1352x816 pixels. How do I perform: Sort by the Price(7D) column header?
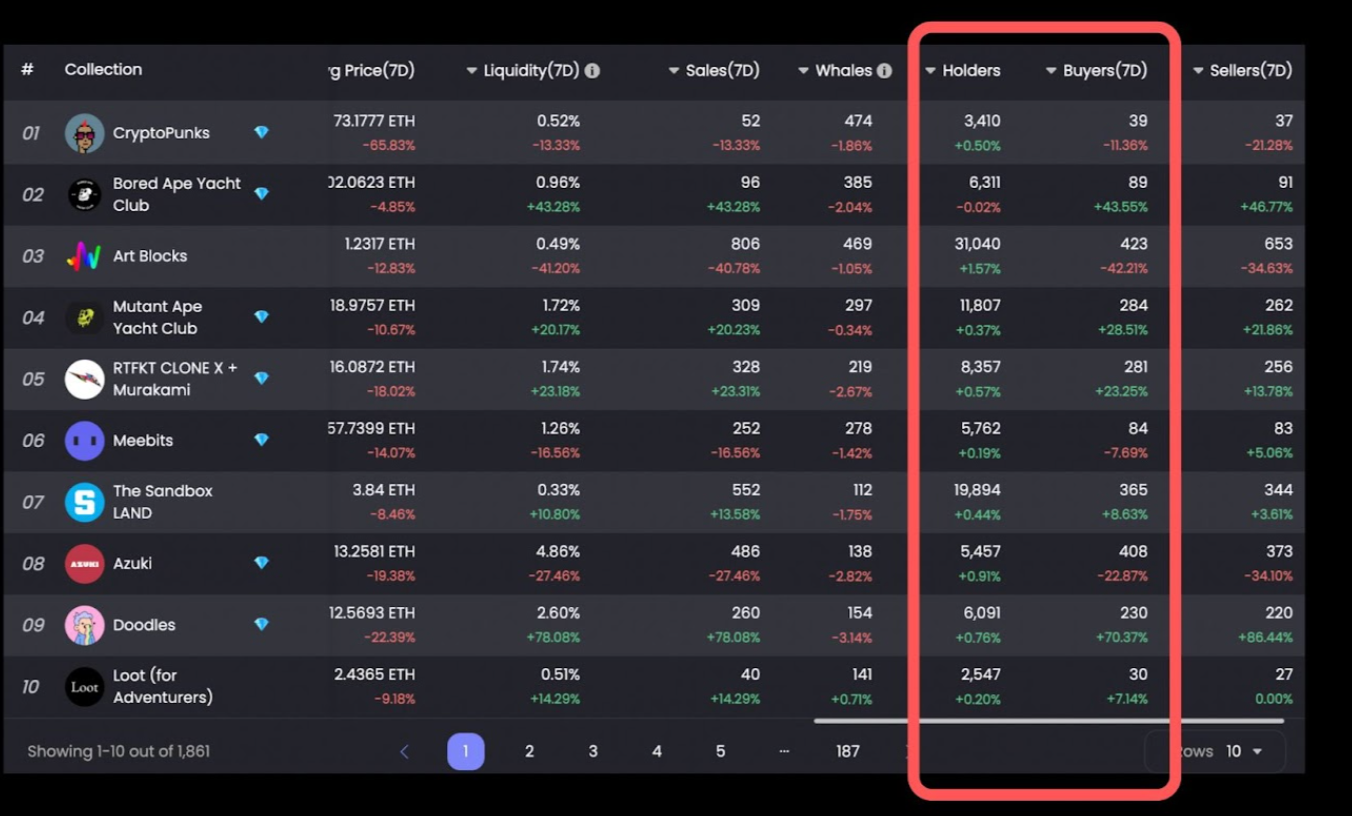click(372, 70)
